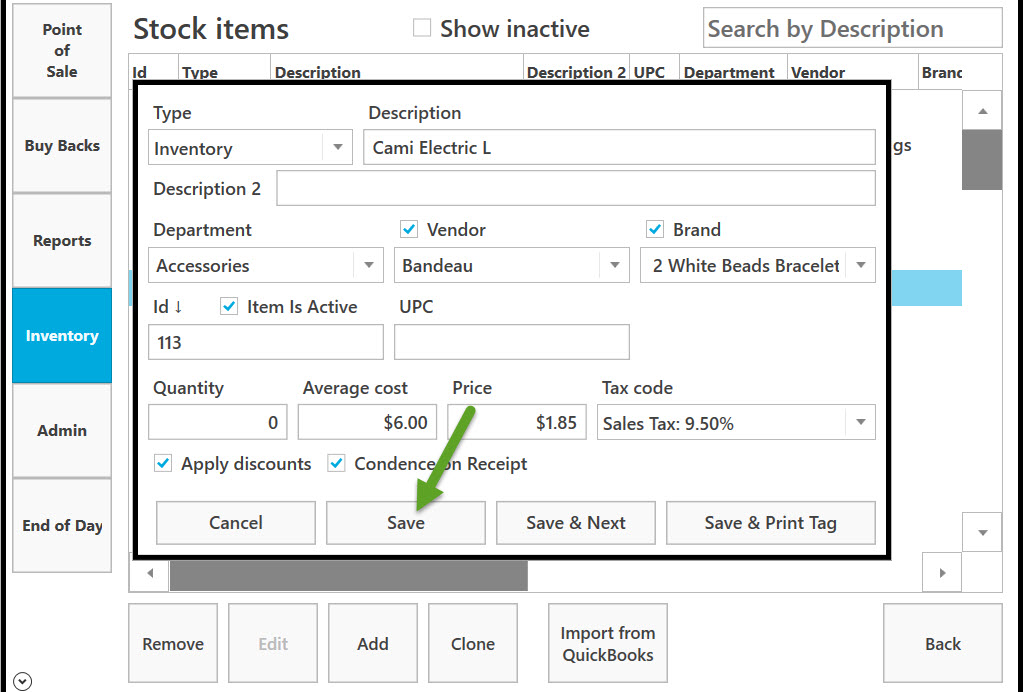Click the Price field showing $1.85
This screenshot has height=692, width=1023.
tap(517, 422)
